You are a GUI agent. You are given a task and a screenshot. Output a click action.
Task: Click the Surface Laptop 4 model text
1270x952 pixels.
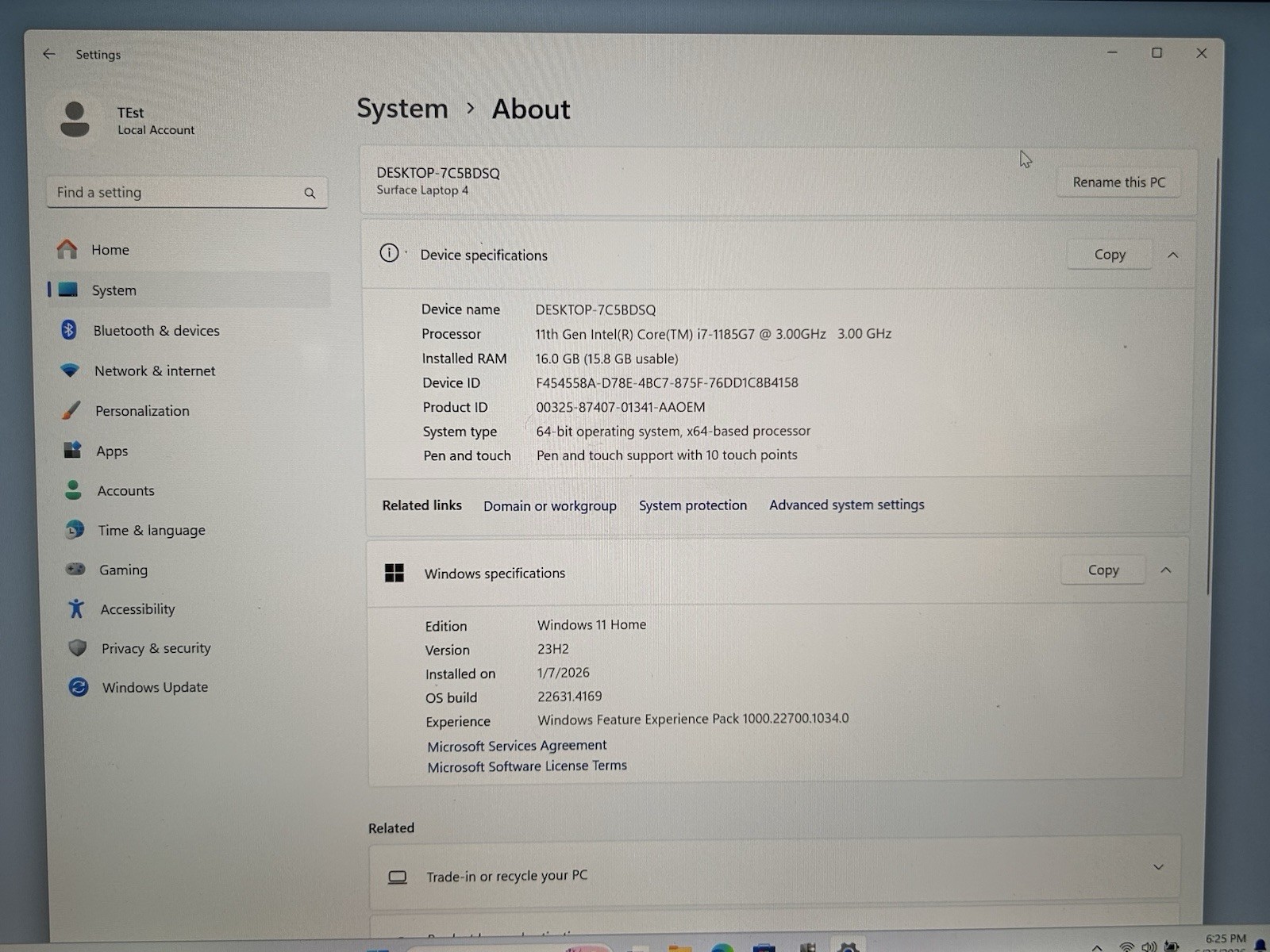422,190
